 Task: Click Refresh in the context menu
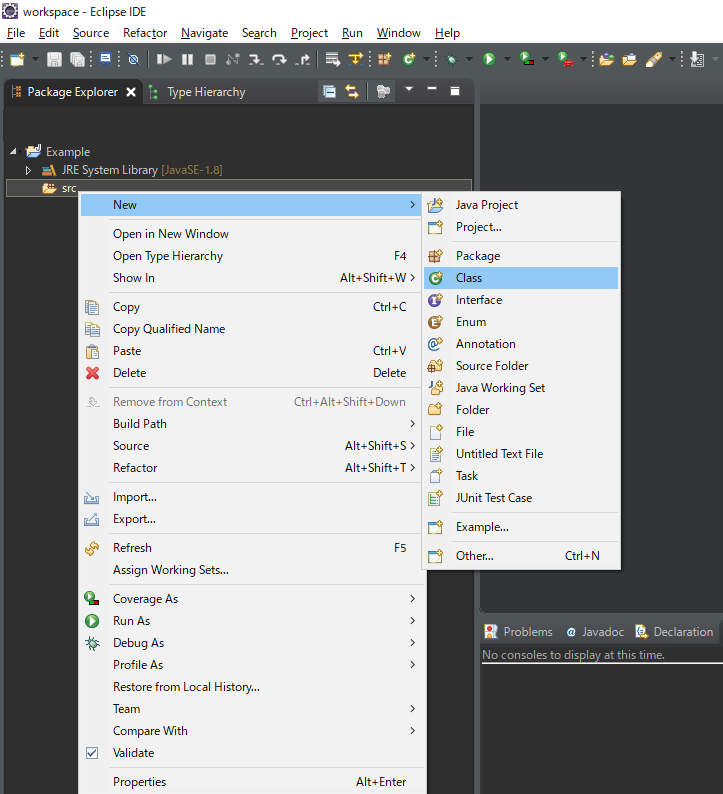click(251, 548)
